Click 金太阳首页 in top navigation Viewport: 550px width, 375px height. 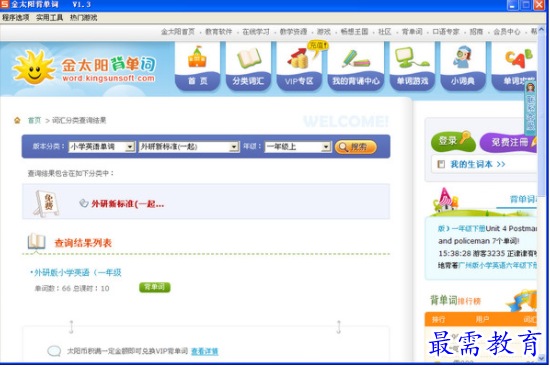[x=178, y=32]
